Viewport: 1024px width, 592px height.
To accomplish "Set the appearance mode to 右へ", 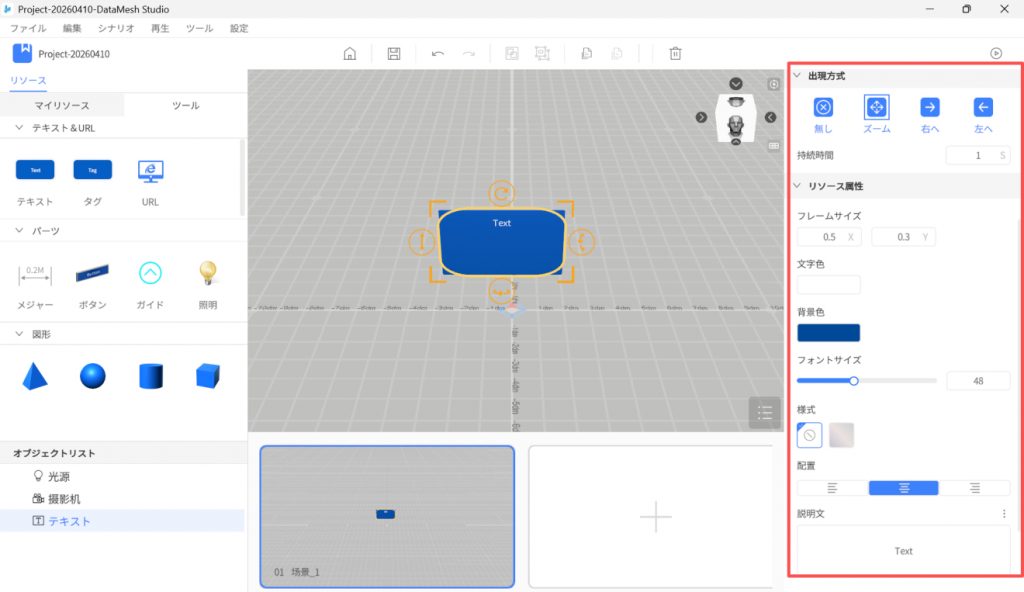I will (929, 108).
